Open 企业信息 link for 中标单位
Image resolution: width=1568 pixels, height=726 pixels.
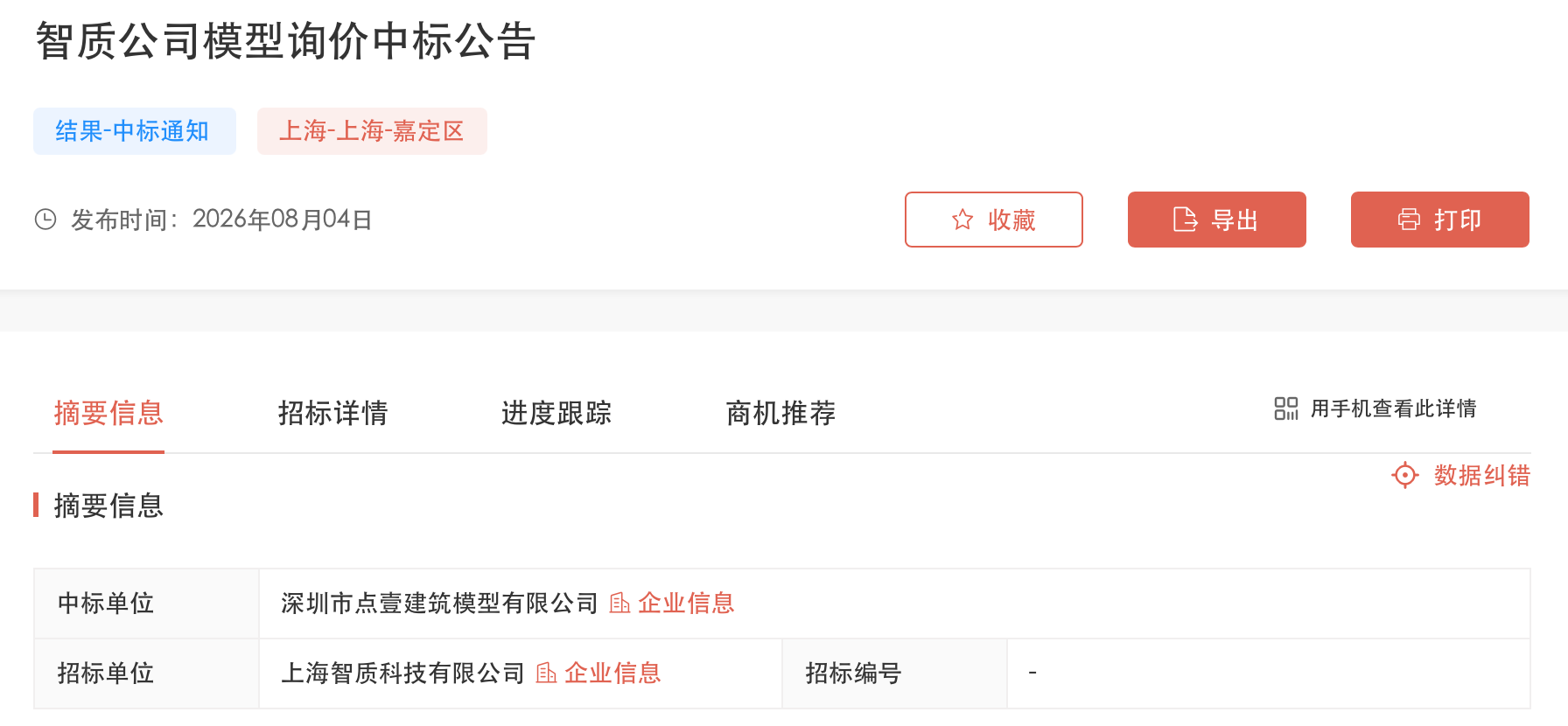tap(686, 603)
